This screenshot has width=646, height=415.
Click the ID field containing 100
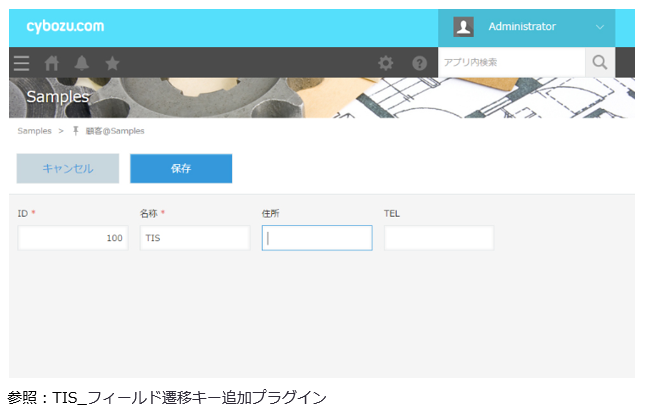click(x=72, y=238)
